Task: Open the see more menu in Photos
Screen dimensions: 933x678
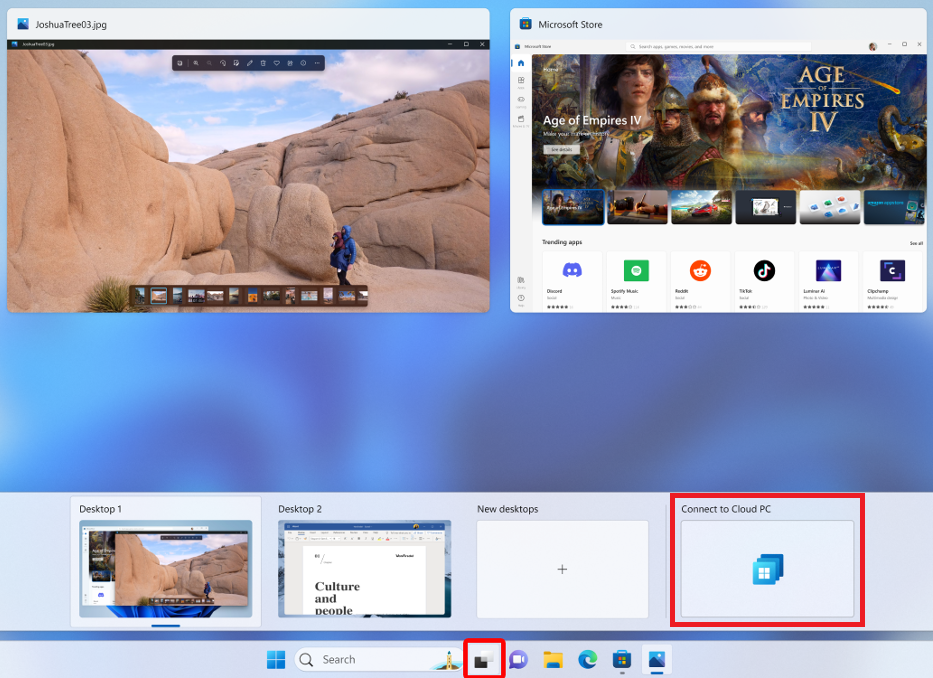Action: [317, 62]
